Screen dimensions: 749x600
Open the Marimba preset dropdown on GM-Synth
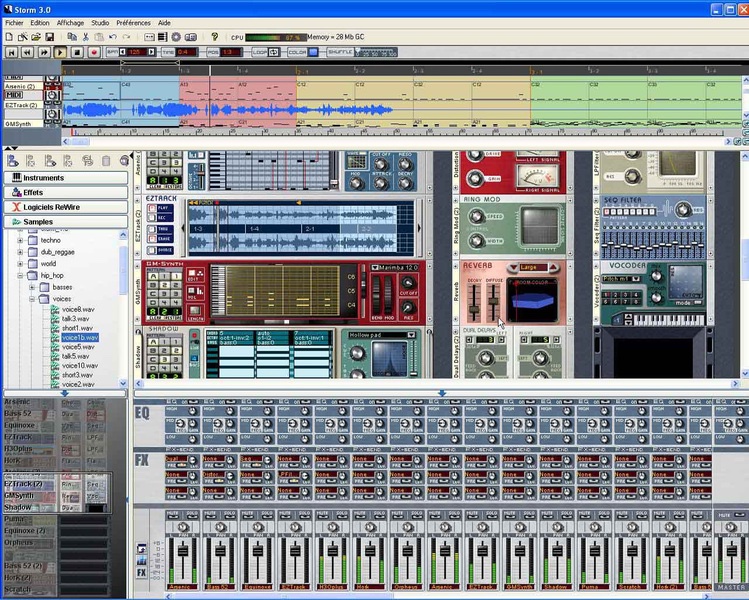[x=392, y=268]
